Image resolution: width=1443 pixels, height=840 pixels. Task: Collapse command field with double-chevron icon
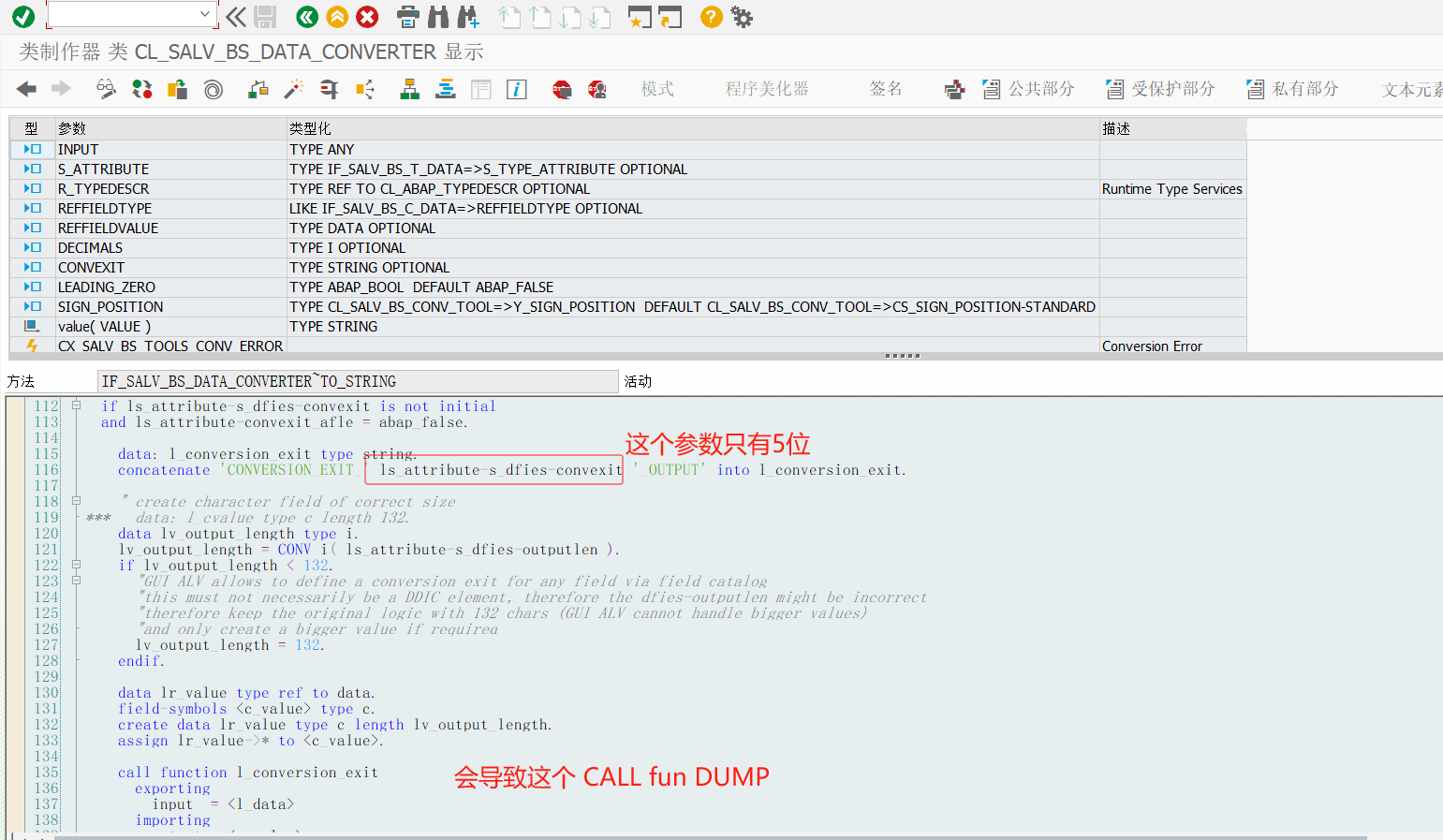click(237, 16)
